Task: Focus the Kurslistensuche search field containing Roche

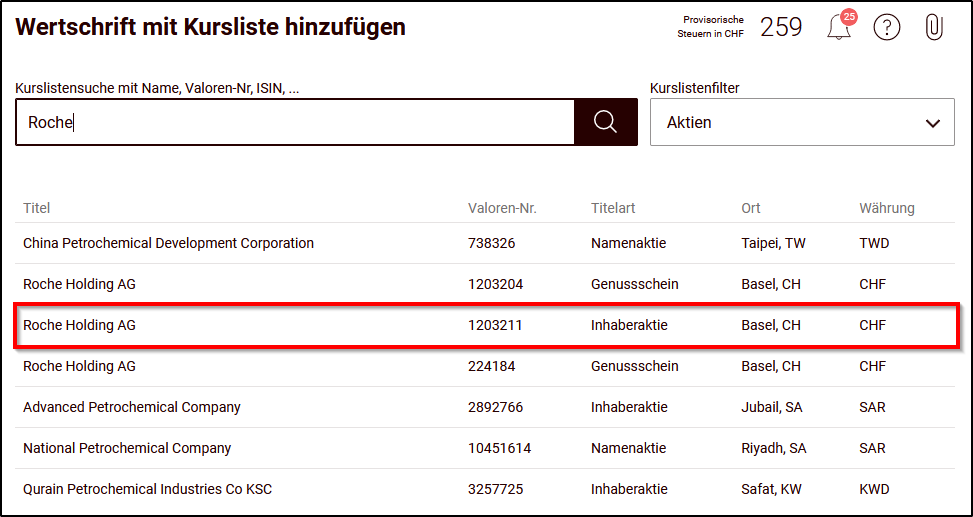Action: click(295, 122)
